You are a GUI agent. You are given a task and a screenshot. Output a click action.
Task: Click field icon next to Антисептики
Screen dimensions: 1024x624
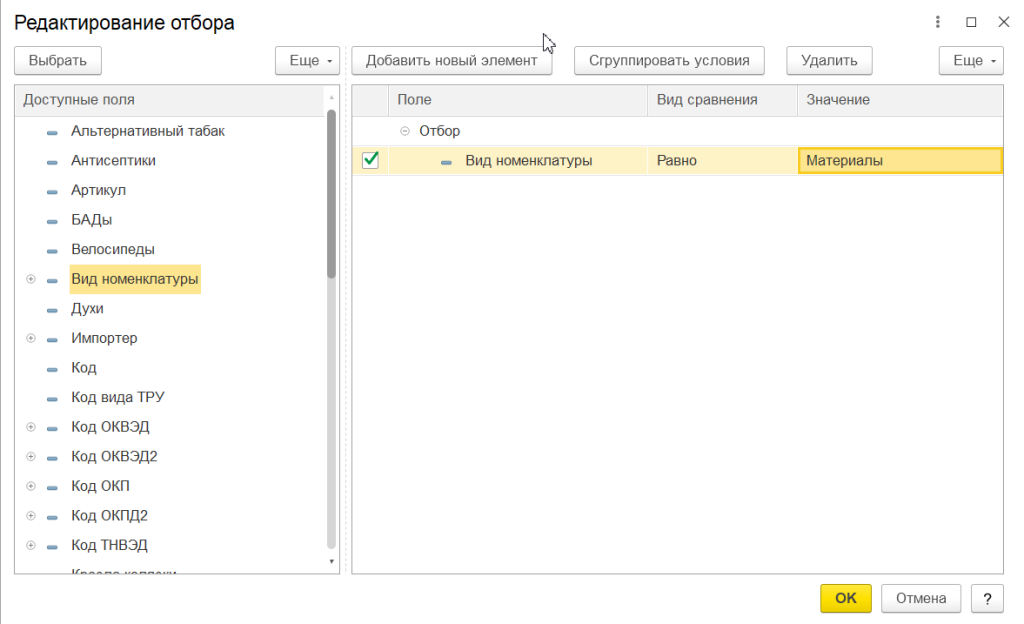tap(52, 161)
